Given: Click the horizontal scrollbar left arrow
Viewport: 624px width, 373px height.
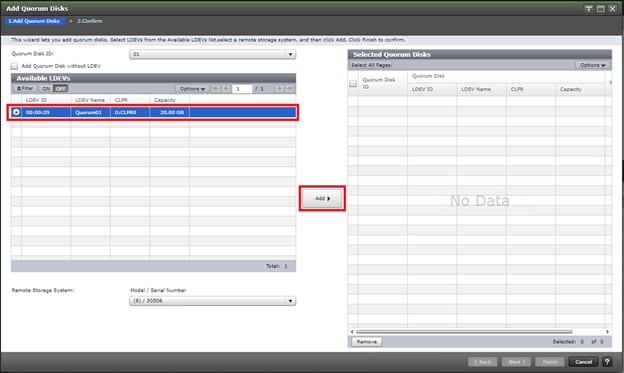Looking at the screenshot, I should tap(352, 332).
